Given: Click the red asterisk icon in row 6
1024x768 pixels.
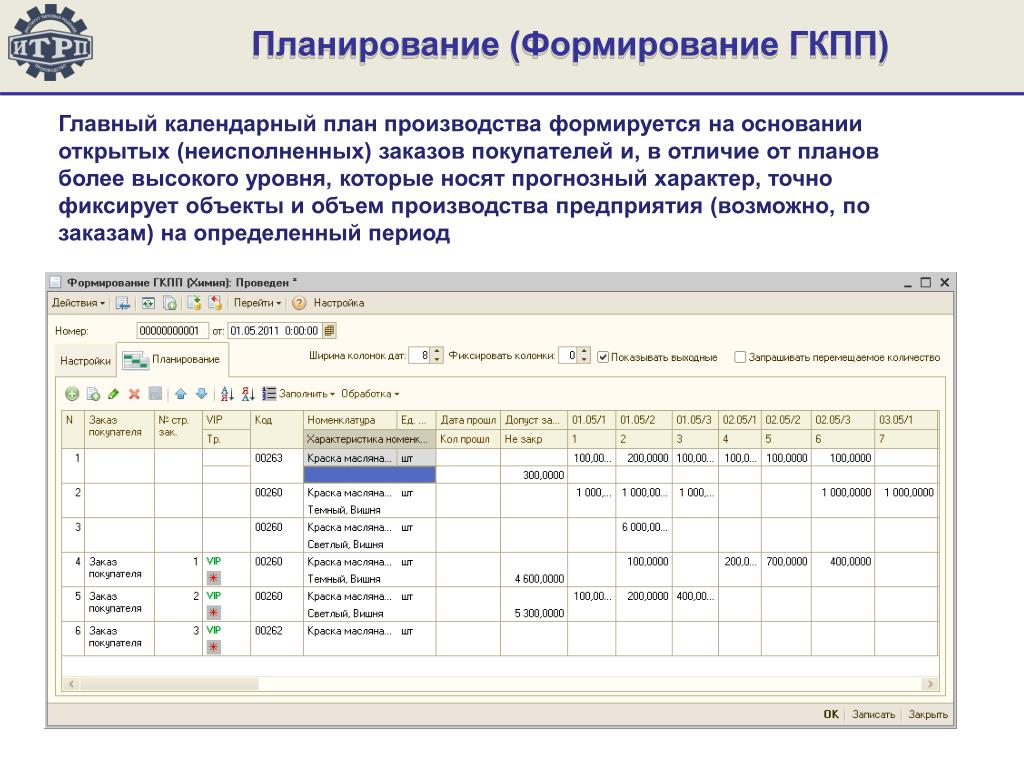Looking at the screenshot, I should (x=214, y=647).
